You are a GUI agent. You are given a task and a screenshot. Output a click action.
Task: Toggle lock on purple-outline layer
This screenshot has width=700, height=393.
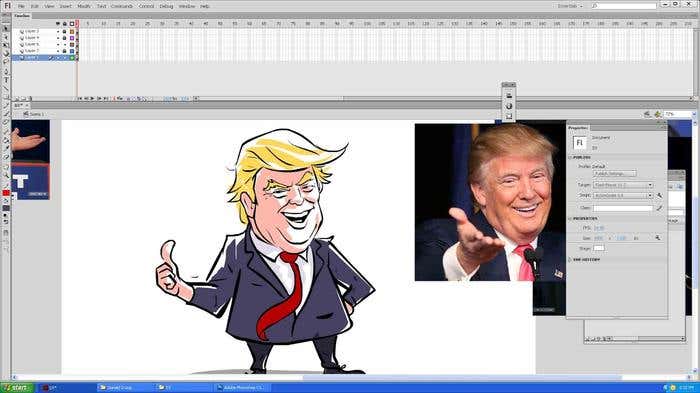pyautogui.click(x=64, y=38)
